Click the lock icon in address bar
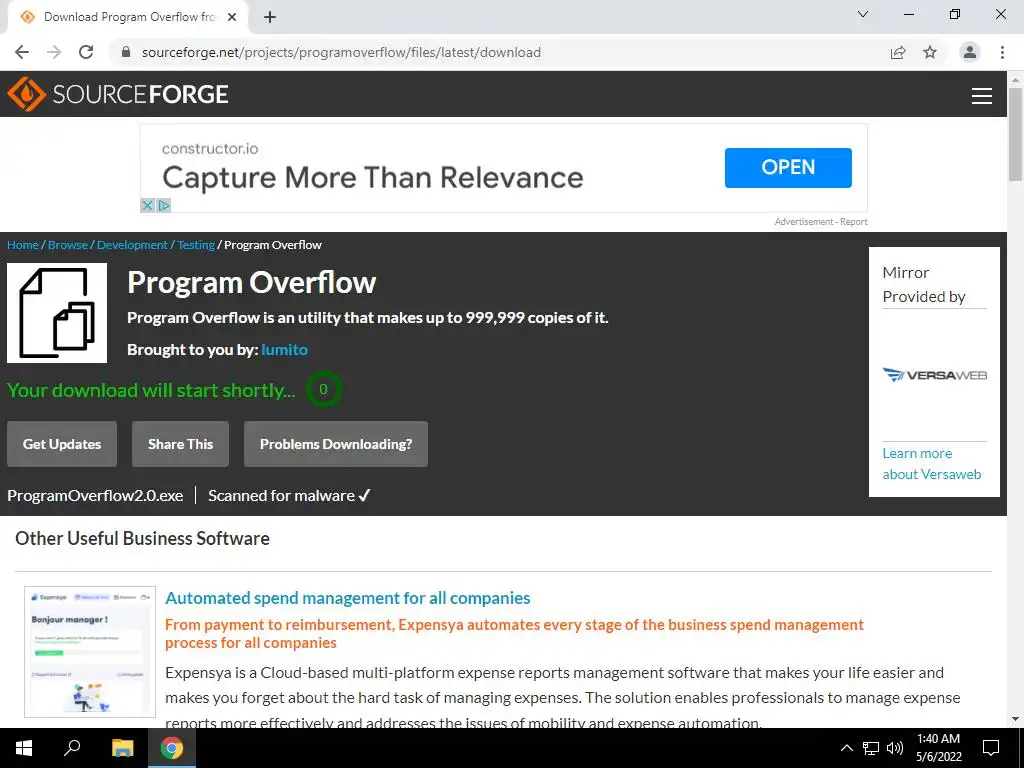1024x768 pixels. (126, 52)
